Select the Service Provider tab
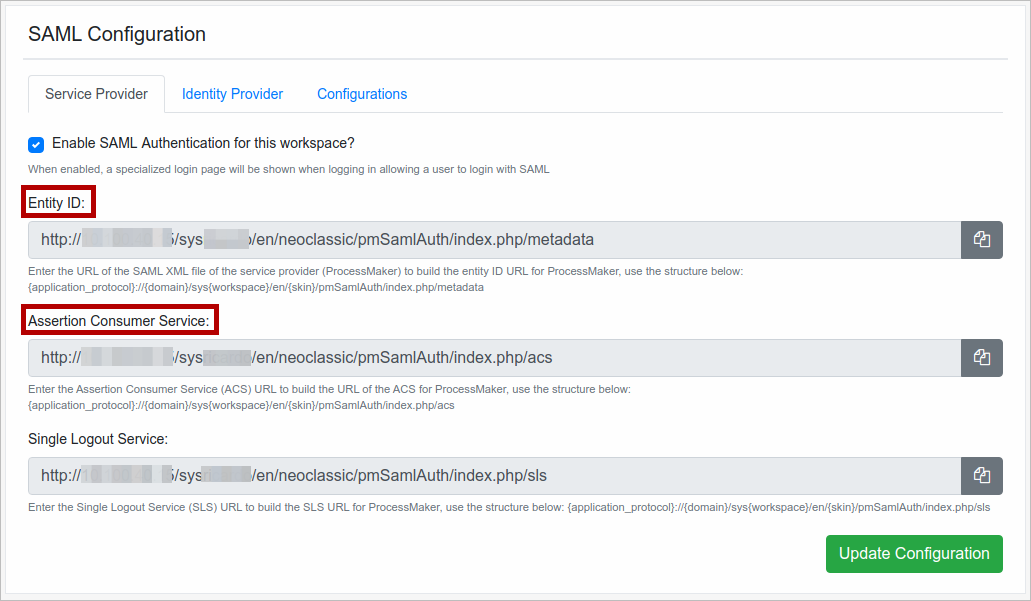 click(96, 94)
